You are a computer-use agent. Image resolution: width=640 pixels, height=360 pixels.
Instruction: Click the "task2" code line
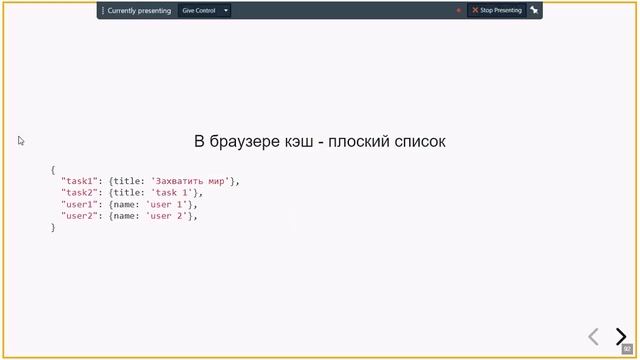tap(131, 193)
